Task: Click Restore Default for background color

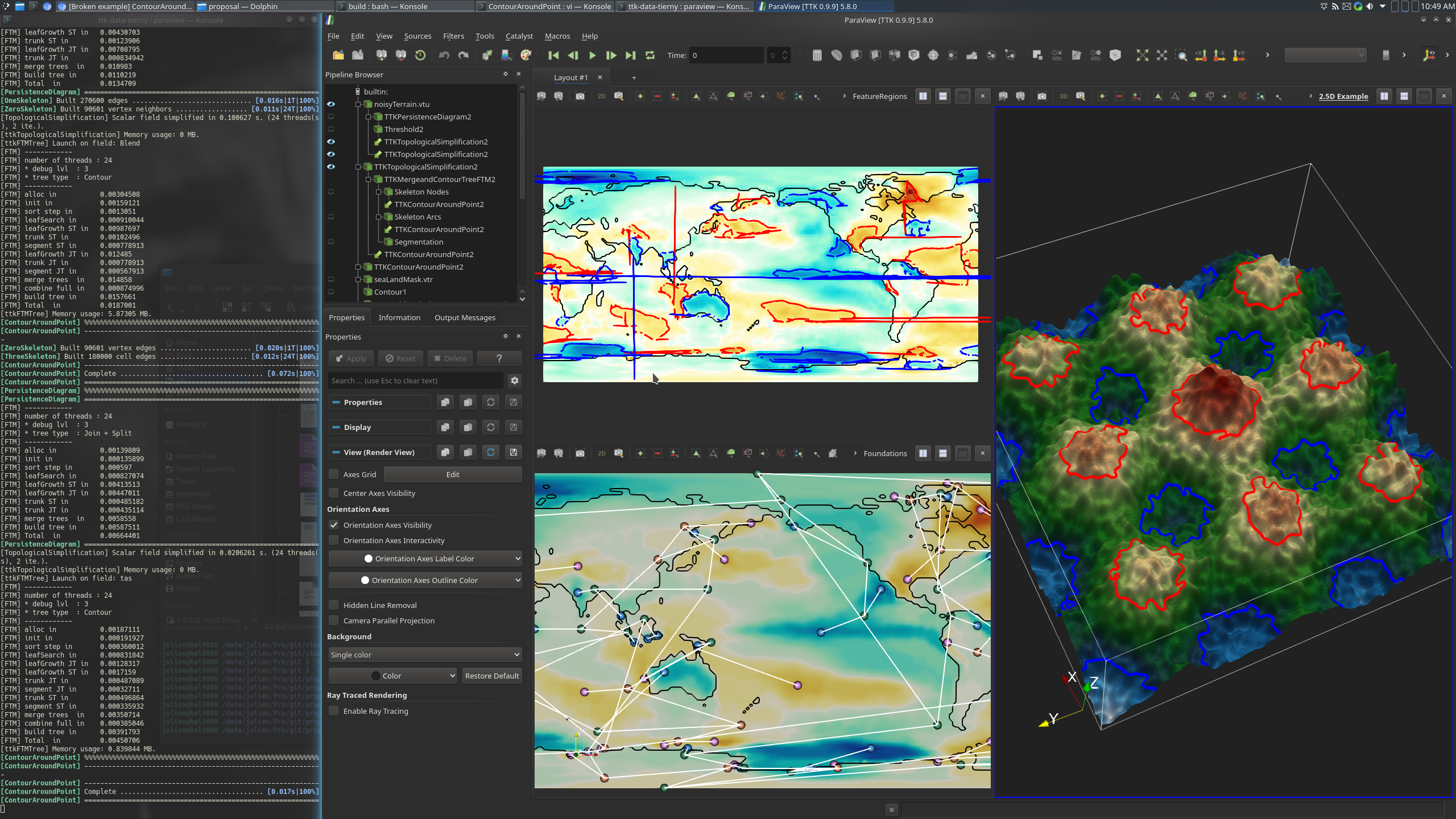Action: [491, 675]
